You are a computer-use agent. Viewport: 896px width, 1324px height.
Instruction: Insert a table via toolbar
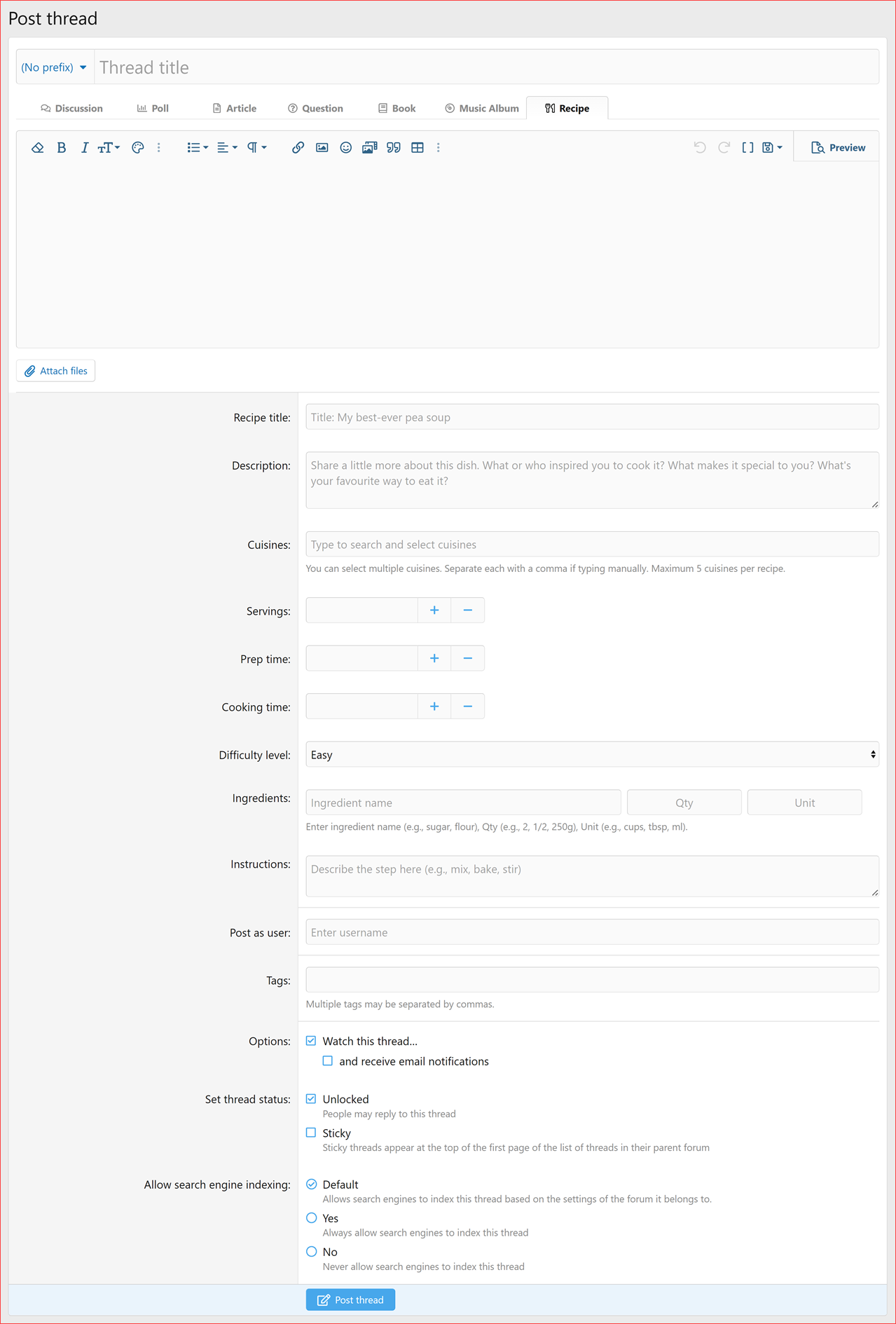[x=418, y=148]
